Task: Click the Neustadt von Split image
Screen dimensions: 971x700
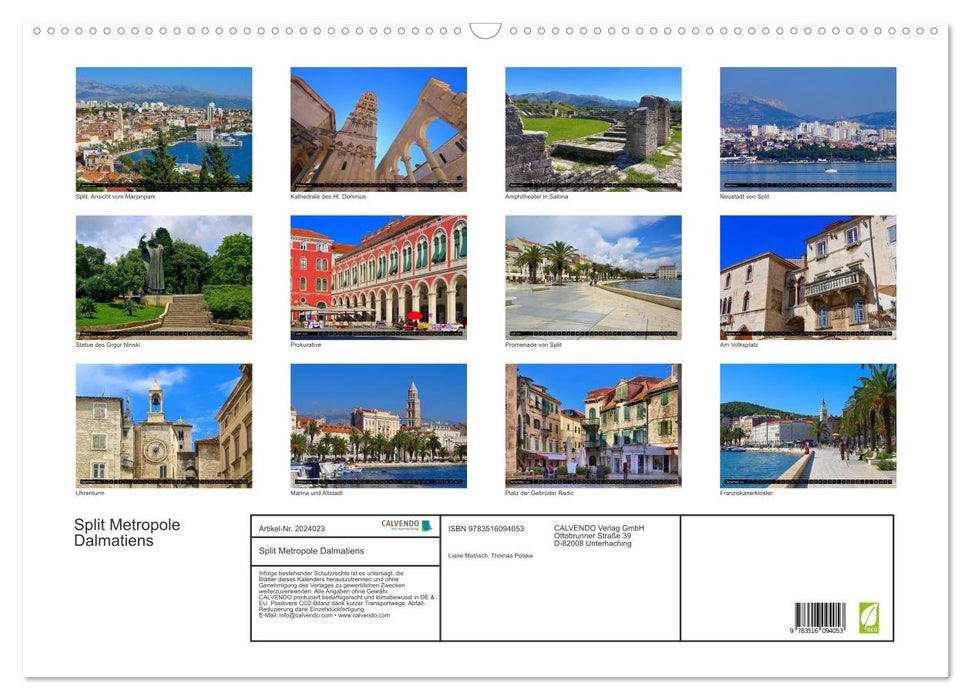Action: (x=808, y=128)
